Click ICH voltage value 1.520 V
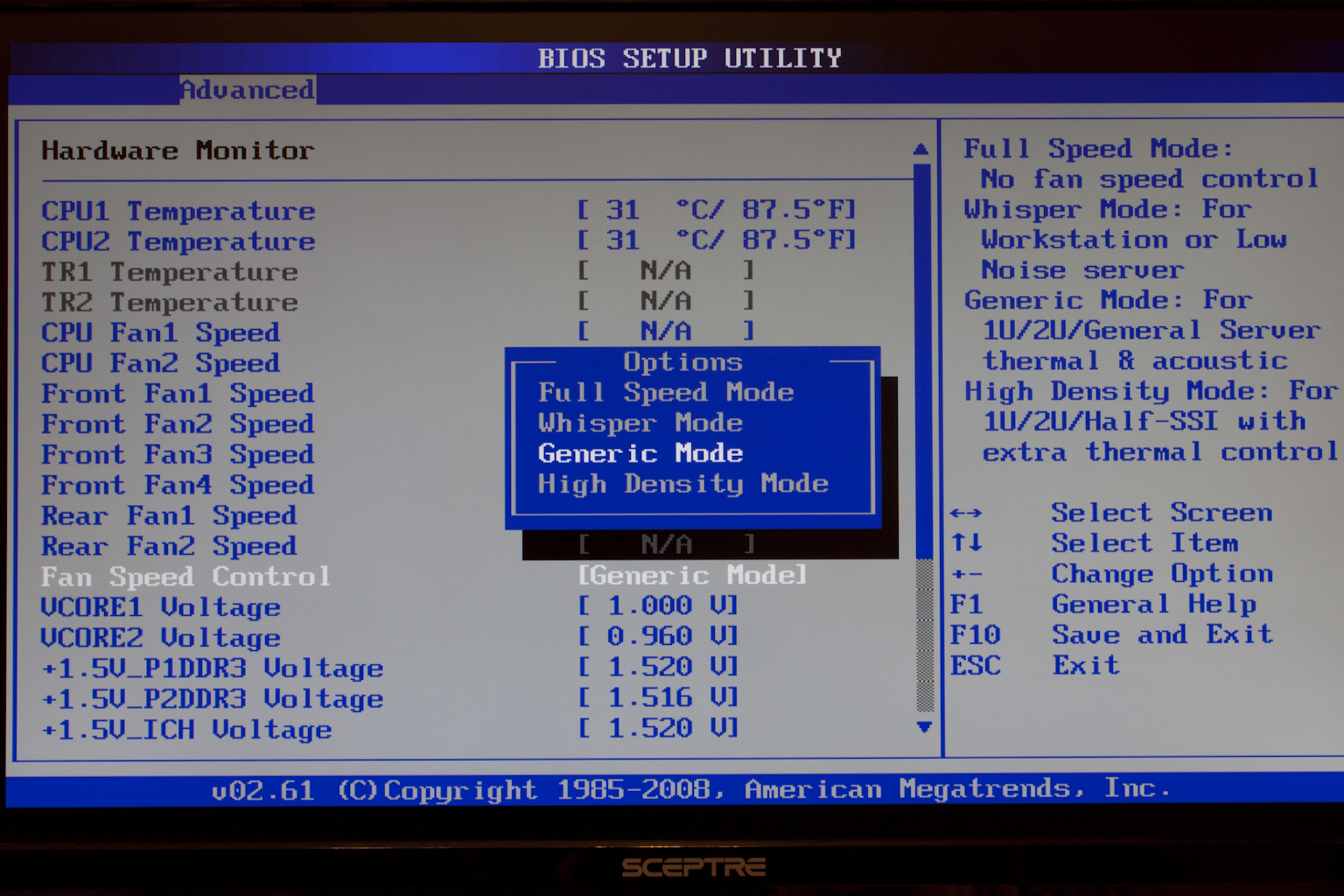 click(x=659, y=728)
